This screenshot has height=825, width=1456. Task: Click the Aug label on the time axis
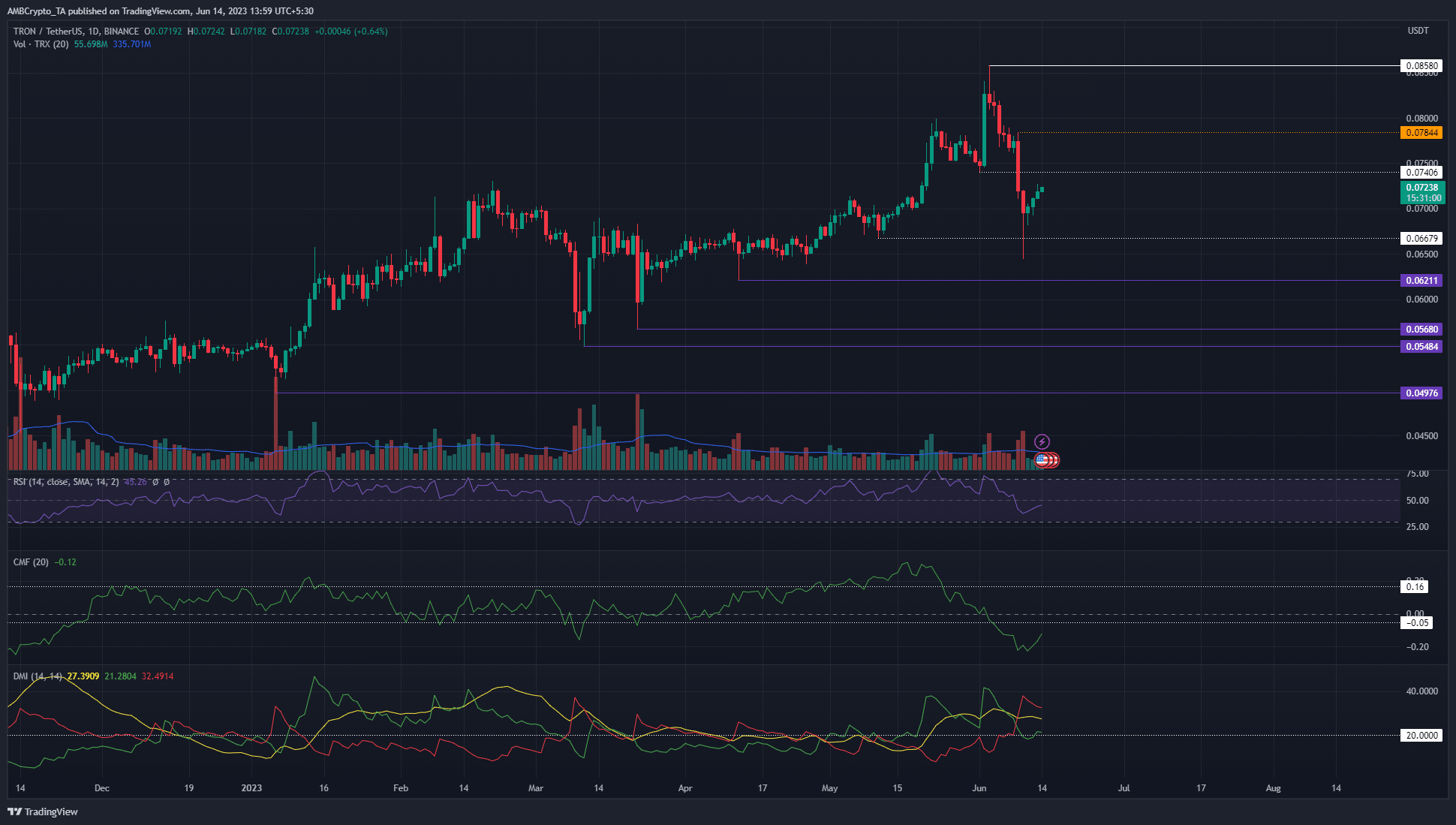coord(1273,788)
